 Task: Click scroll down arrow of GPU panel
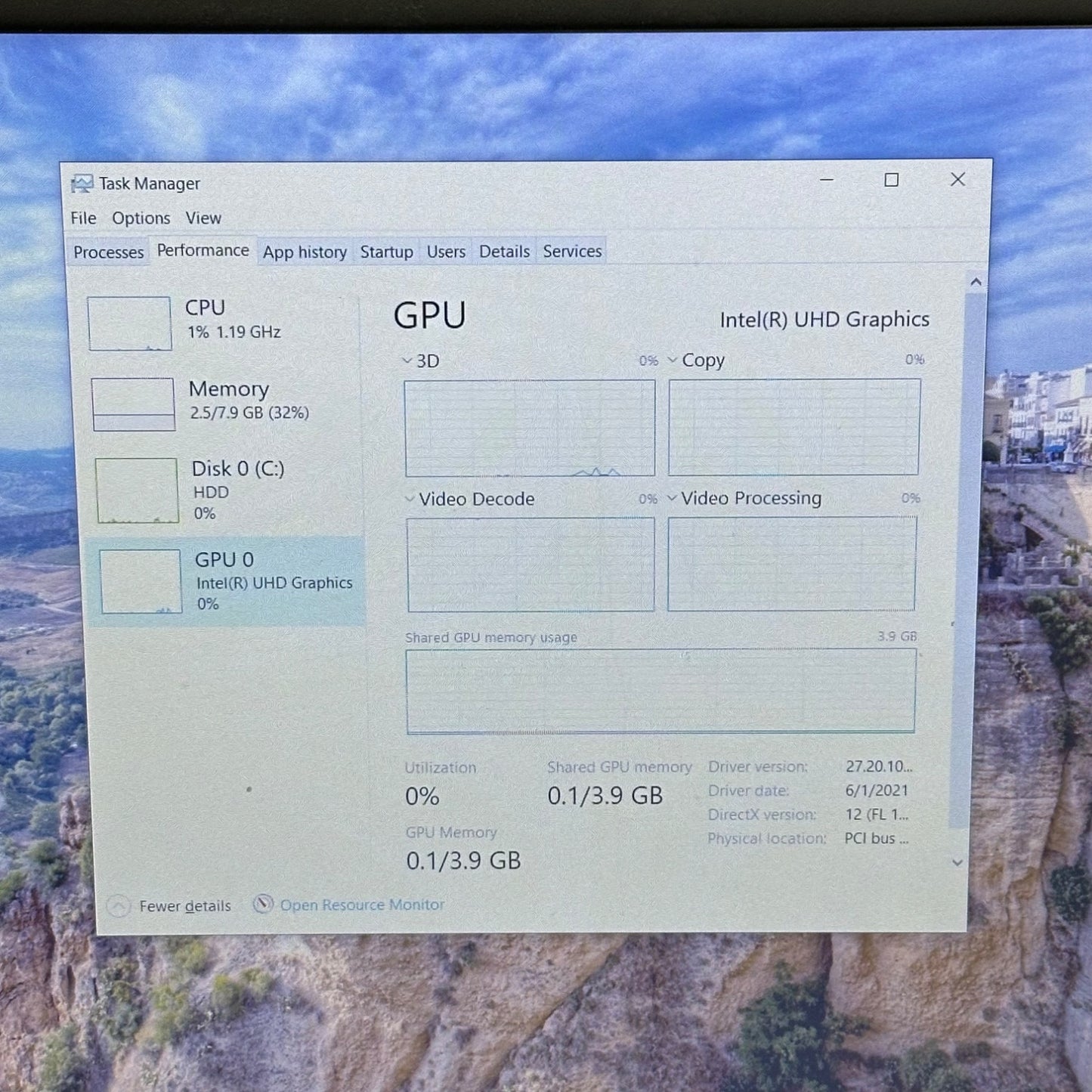click(x=957, y=862)
